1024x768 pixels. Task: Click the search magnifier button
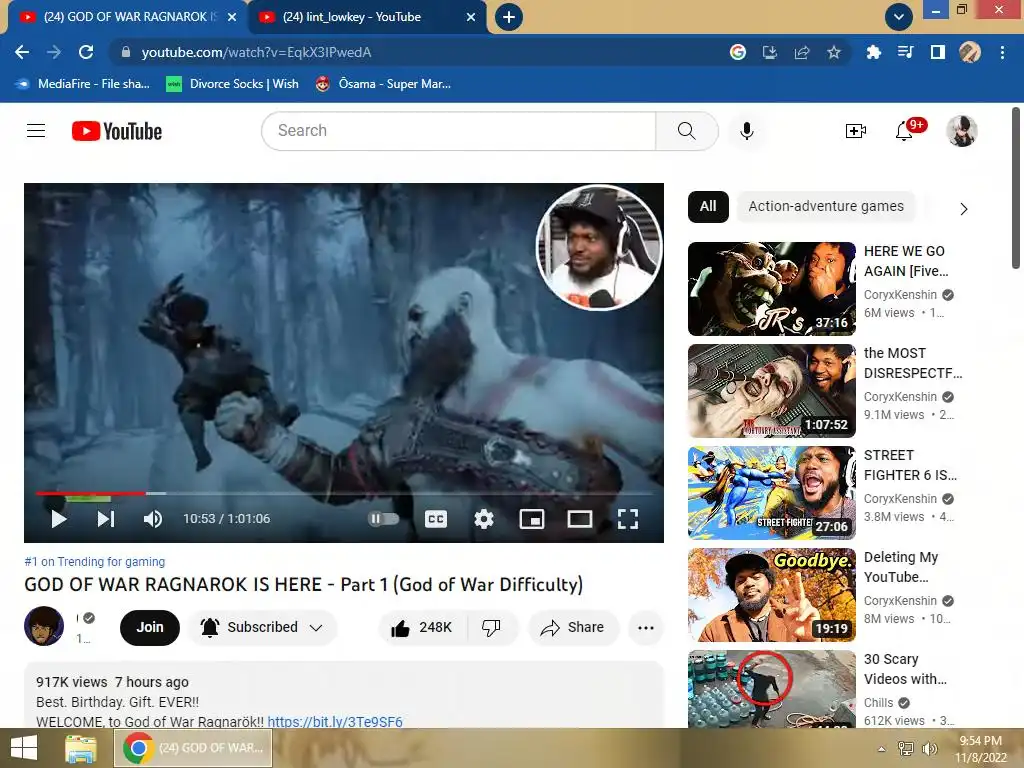686,131
